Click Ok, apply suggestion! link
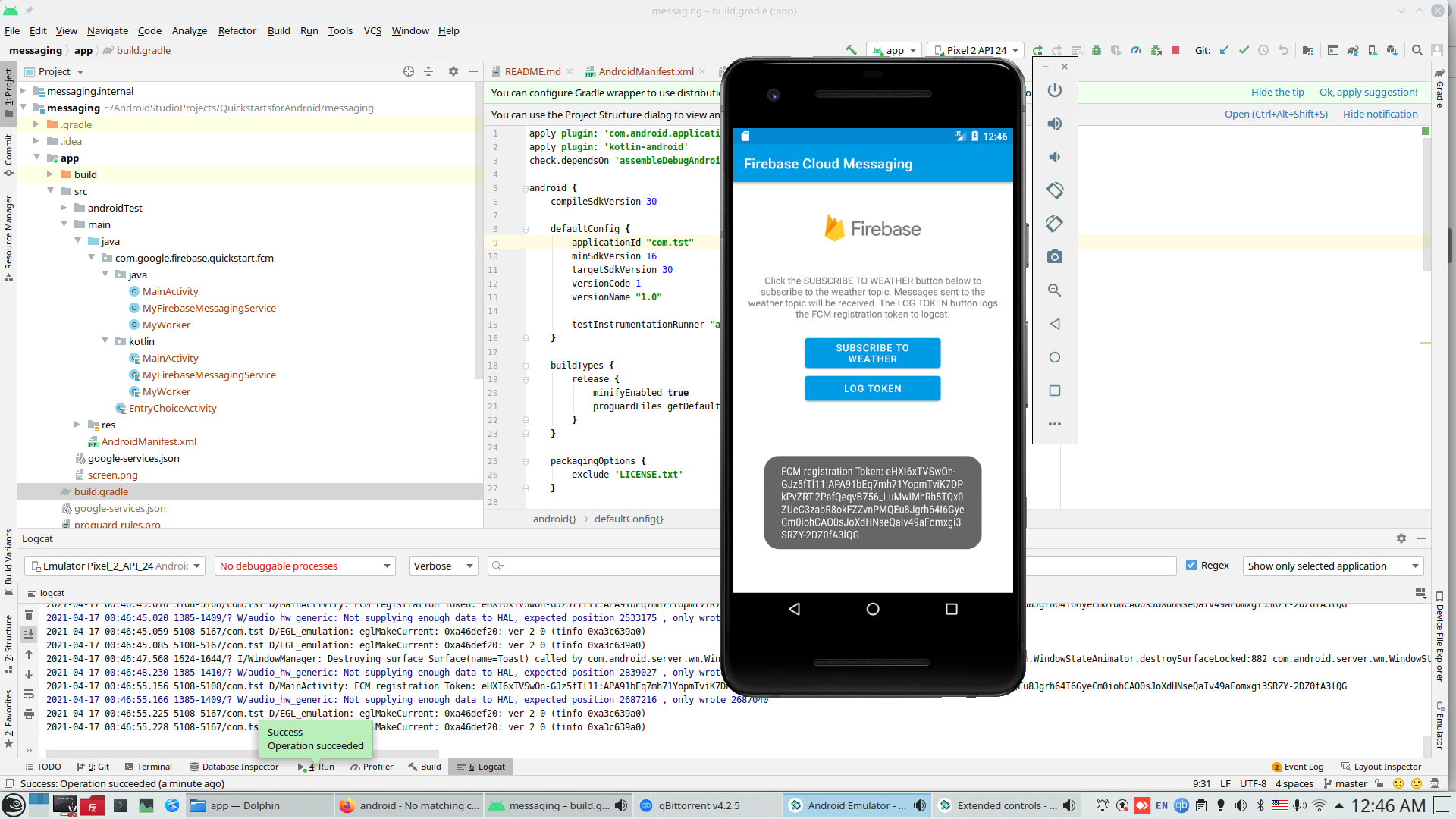 coord(1368,92)
